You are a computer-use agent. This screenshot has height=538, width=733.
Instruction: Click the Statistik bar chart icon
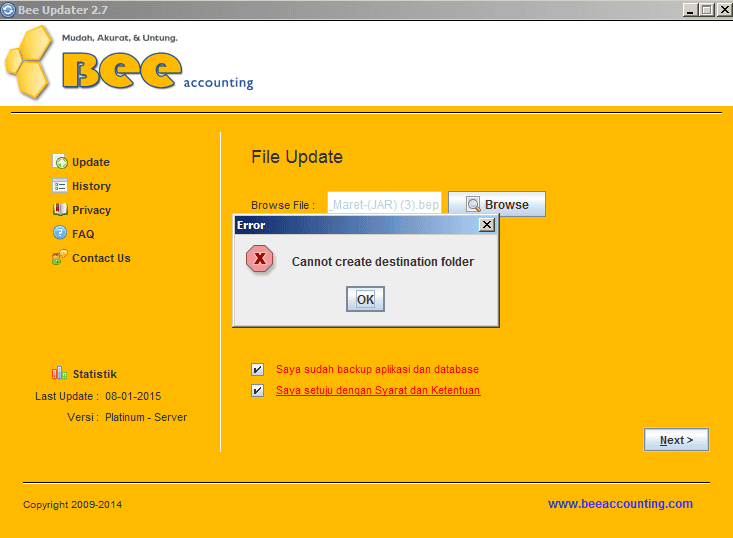point(60,374)
